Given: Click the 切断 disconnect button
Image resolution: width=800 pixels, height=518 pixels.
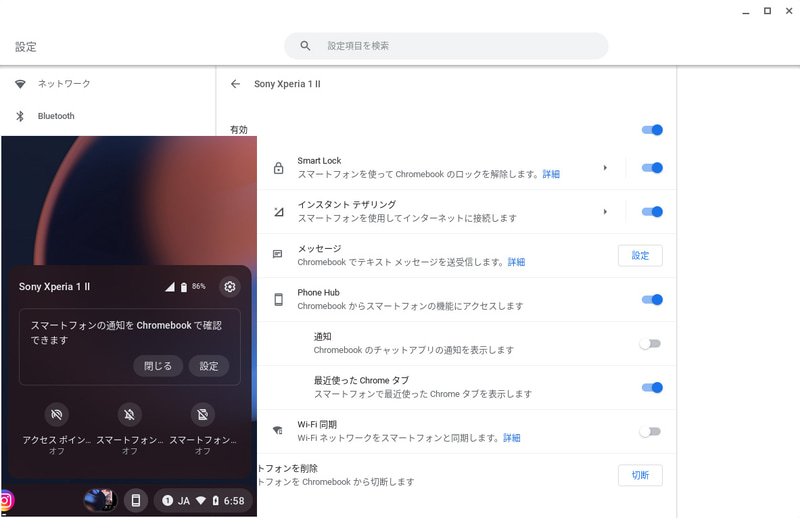Looking at the screenshot, I should coord(640,476).
